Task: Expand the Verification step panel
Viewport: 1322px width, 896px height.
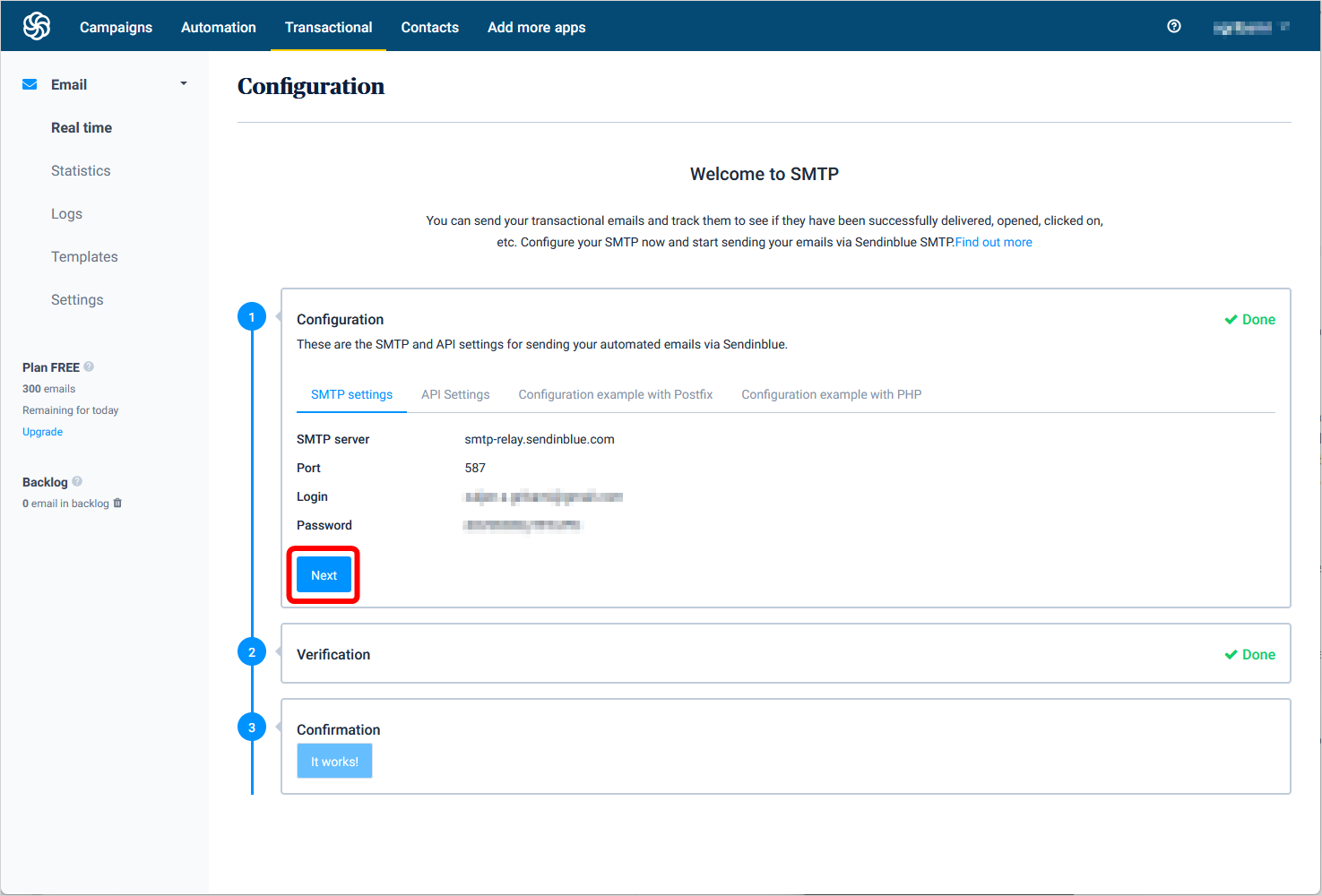Action: (785, 653)
